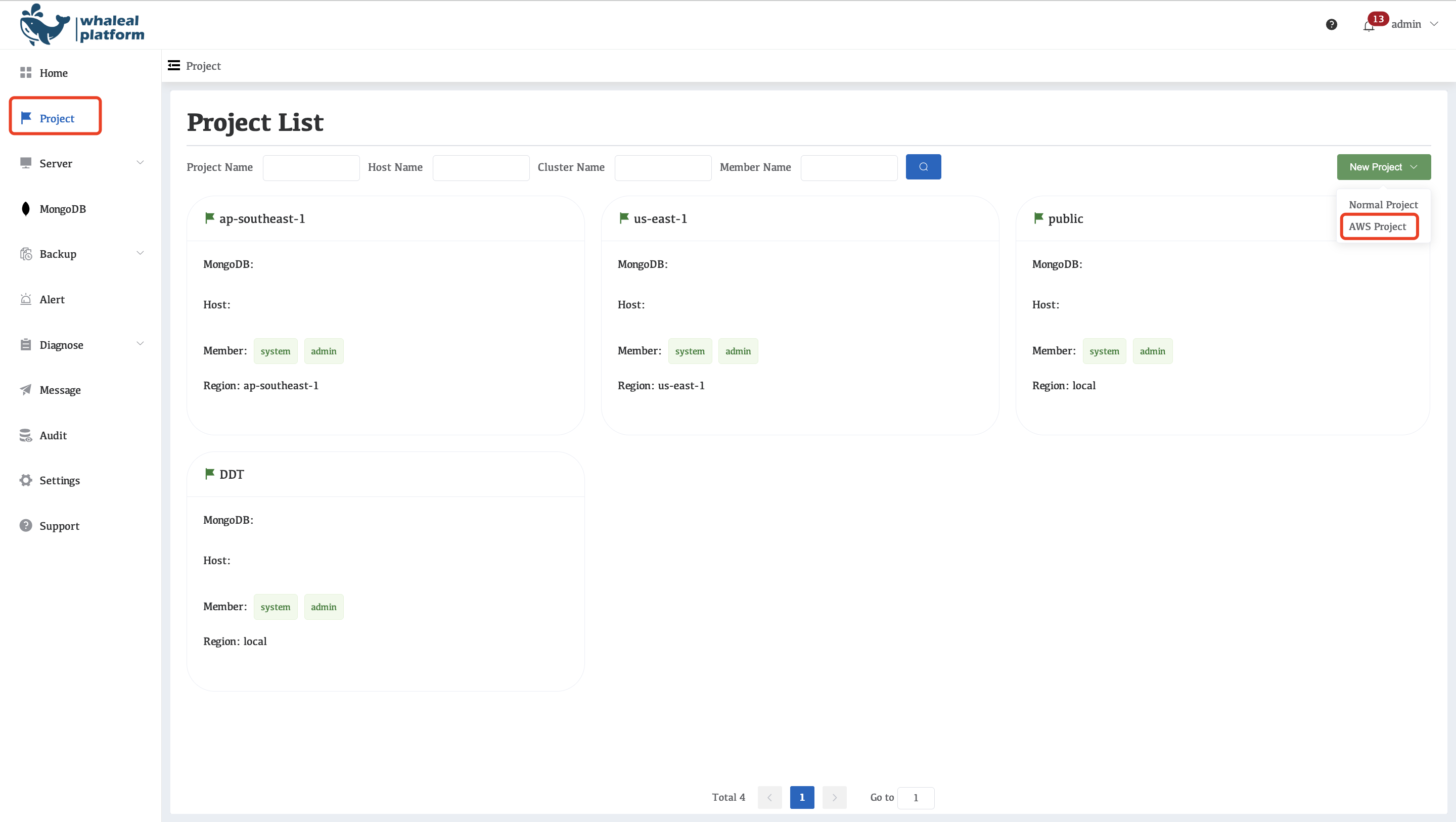Click the Settings gear icon in sidebar
This screenshot has height=822, width=1456.
pyautogui.click(x=25, y=480)
